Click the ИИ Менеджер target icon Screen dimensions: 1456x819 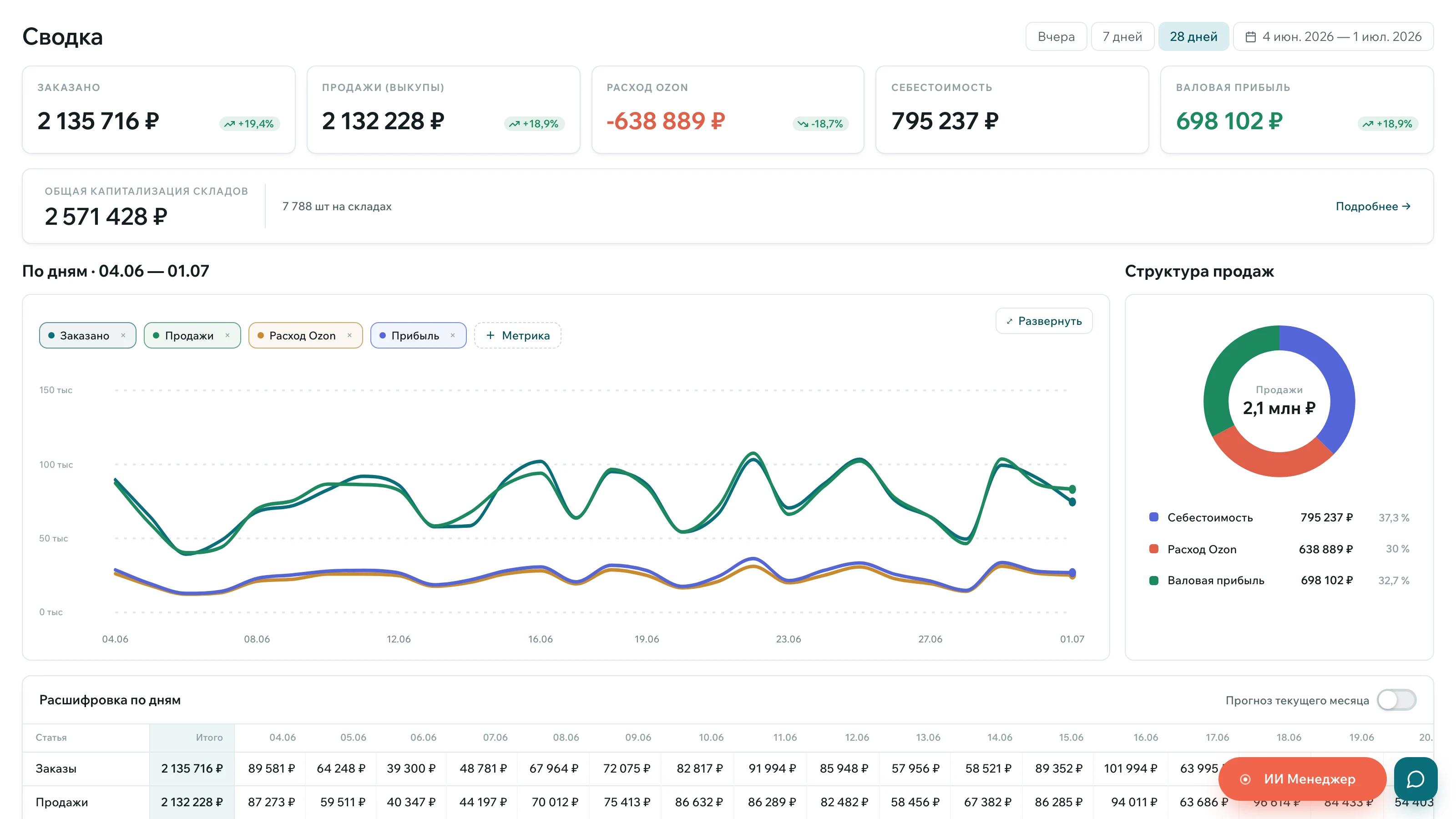1245,779
